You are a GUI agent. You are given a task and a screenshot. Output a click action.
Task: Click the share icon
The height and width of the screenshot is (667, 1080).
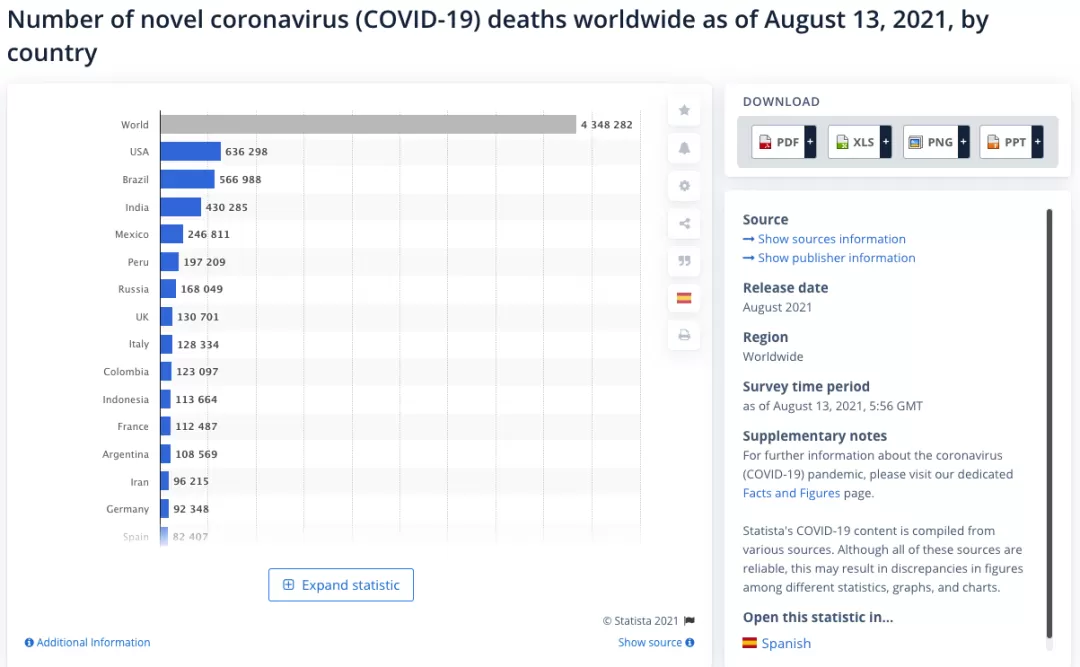coord(684,223)
